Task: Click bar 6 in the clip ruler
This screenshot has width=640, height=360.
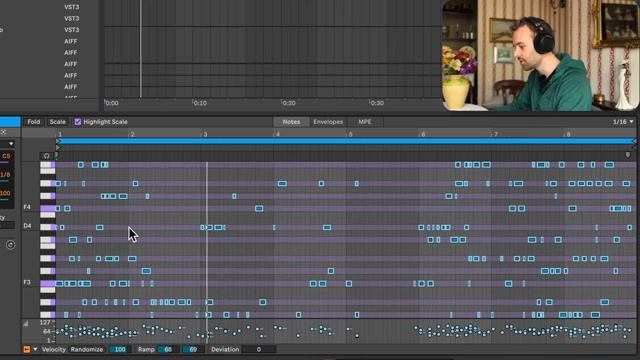Action: [x=422, y=134]
